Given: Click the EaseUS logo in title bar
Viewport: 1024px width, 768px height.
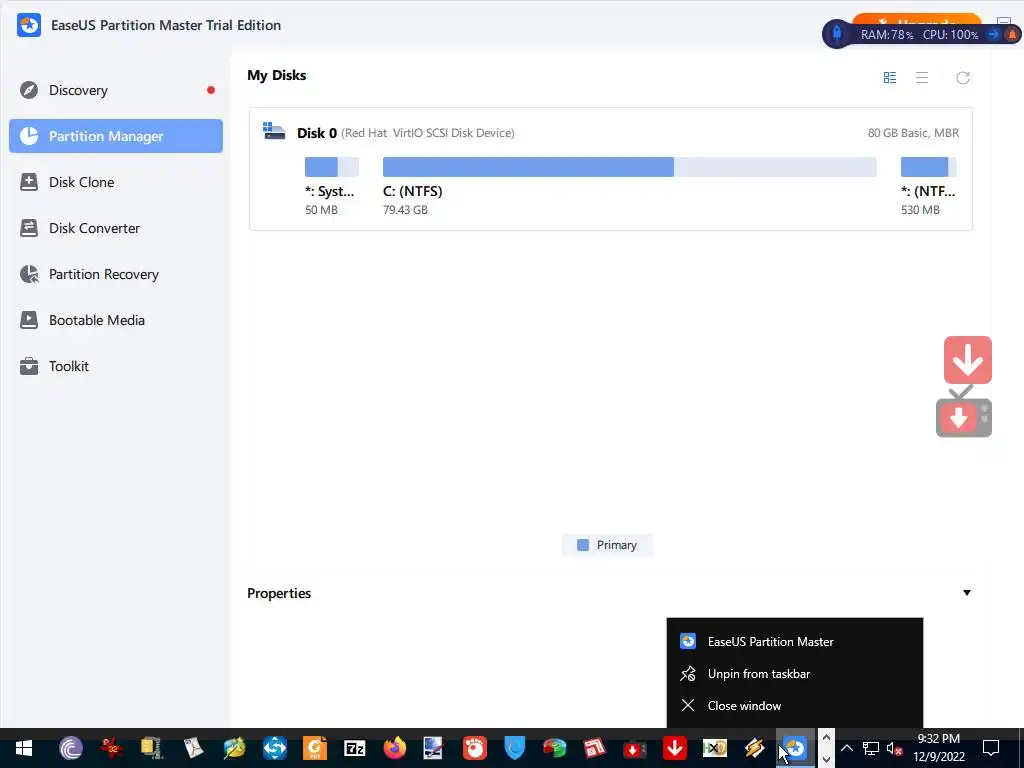Looking at the screenshot, I should pos(29,25).
